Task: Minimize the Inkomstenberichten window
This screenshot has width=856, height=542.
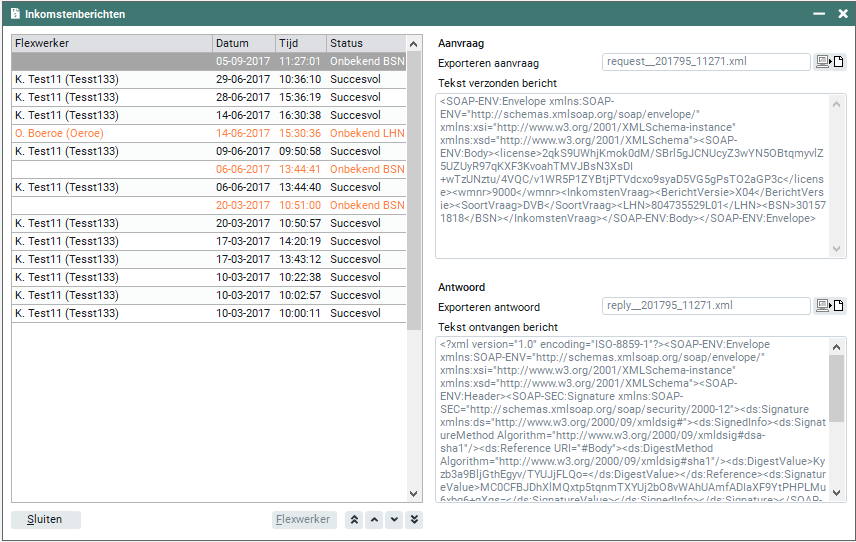Action: tap(818, 13)
